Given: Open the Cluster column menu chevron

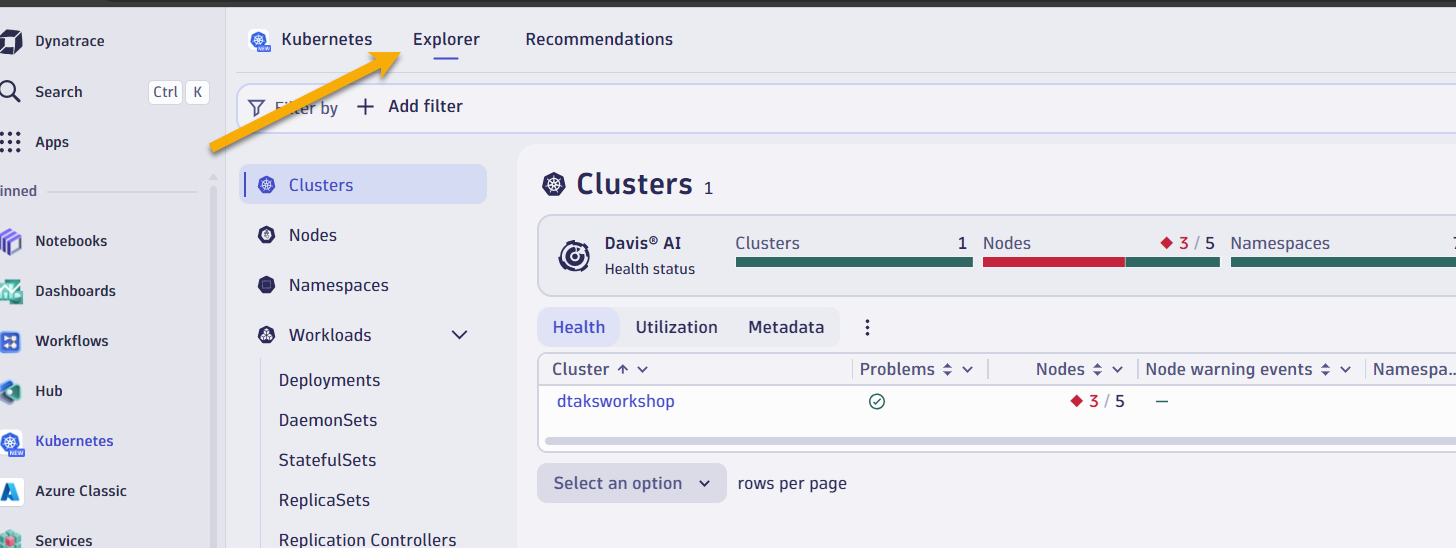Looking at the screenshot, I should tap(643, 370).
